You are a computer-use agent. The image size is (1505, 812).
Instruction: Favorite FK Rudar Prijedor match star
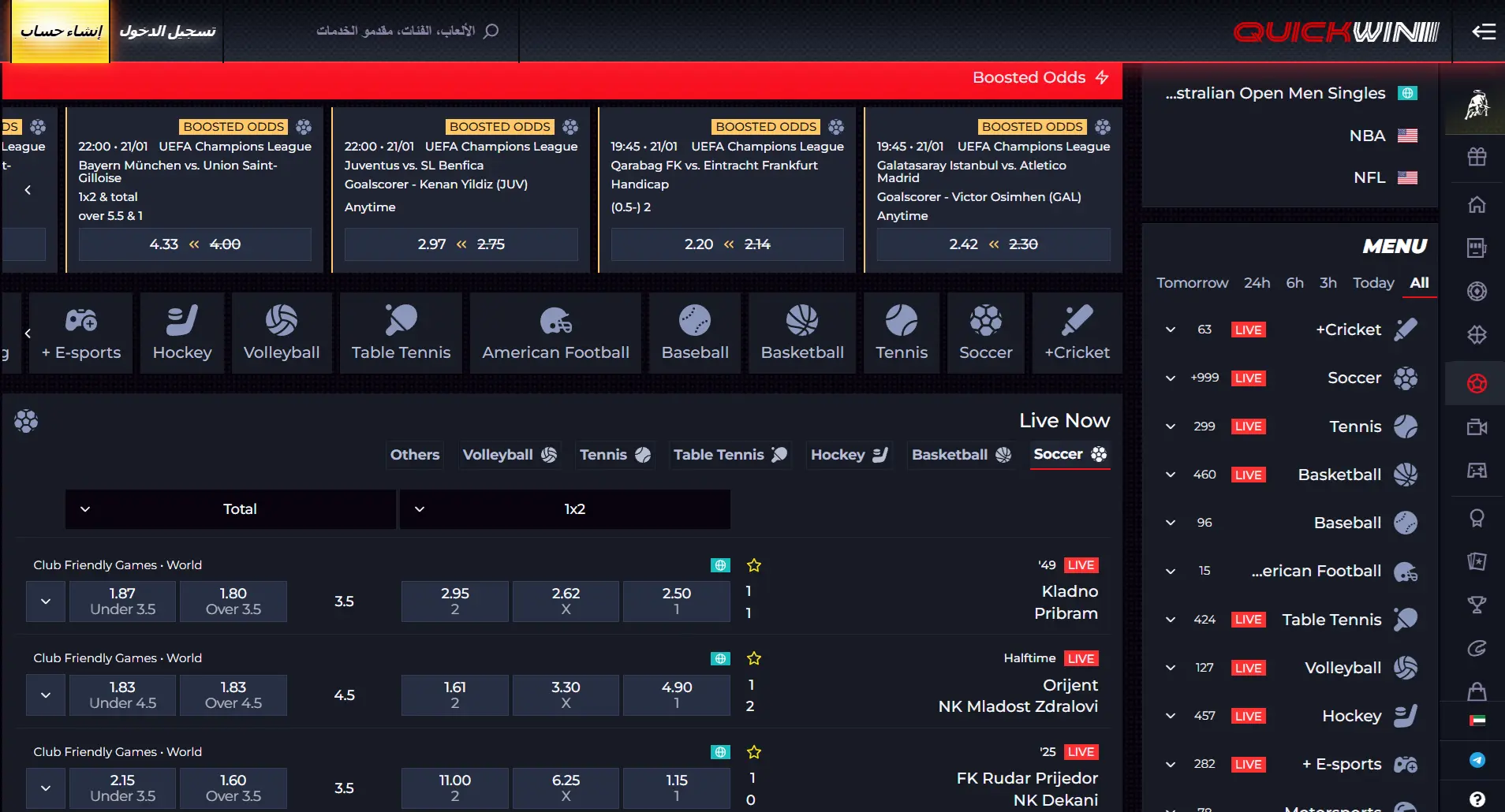click(x=754, y=752)
